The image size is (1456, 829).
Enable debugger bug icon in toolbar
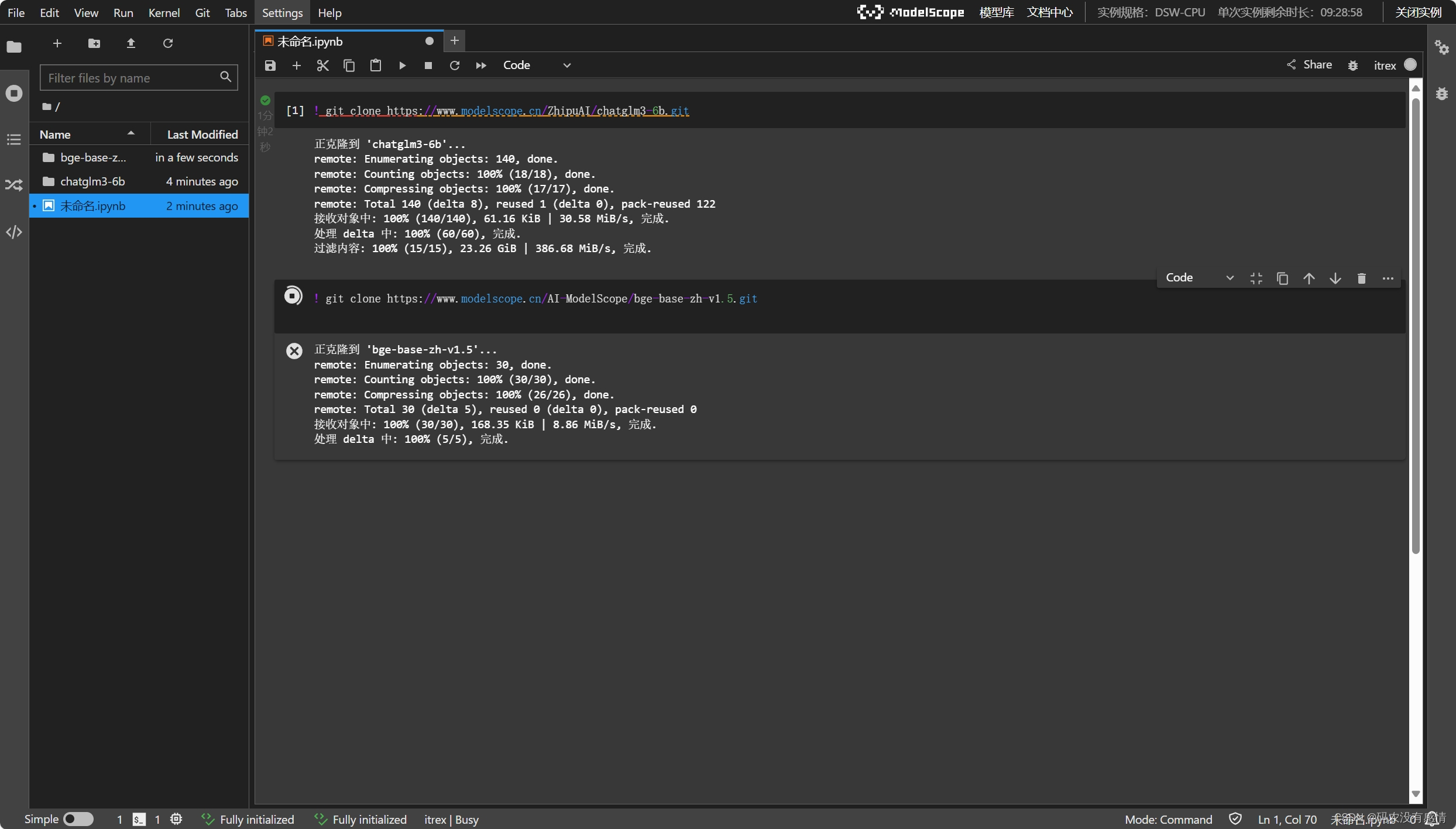click(1353, 66)
